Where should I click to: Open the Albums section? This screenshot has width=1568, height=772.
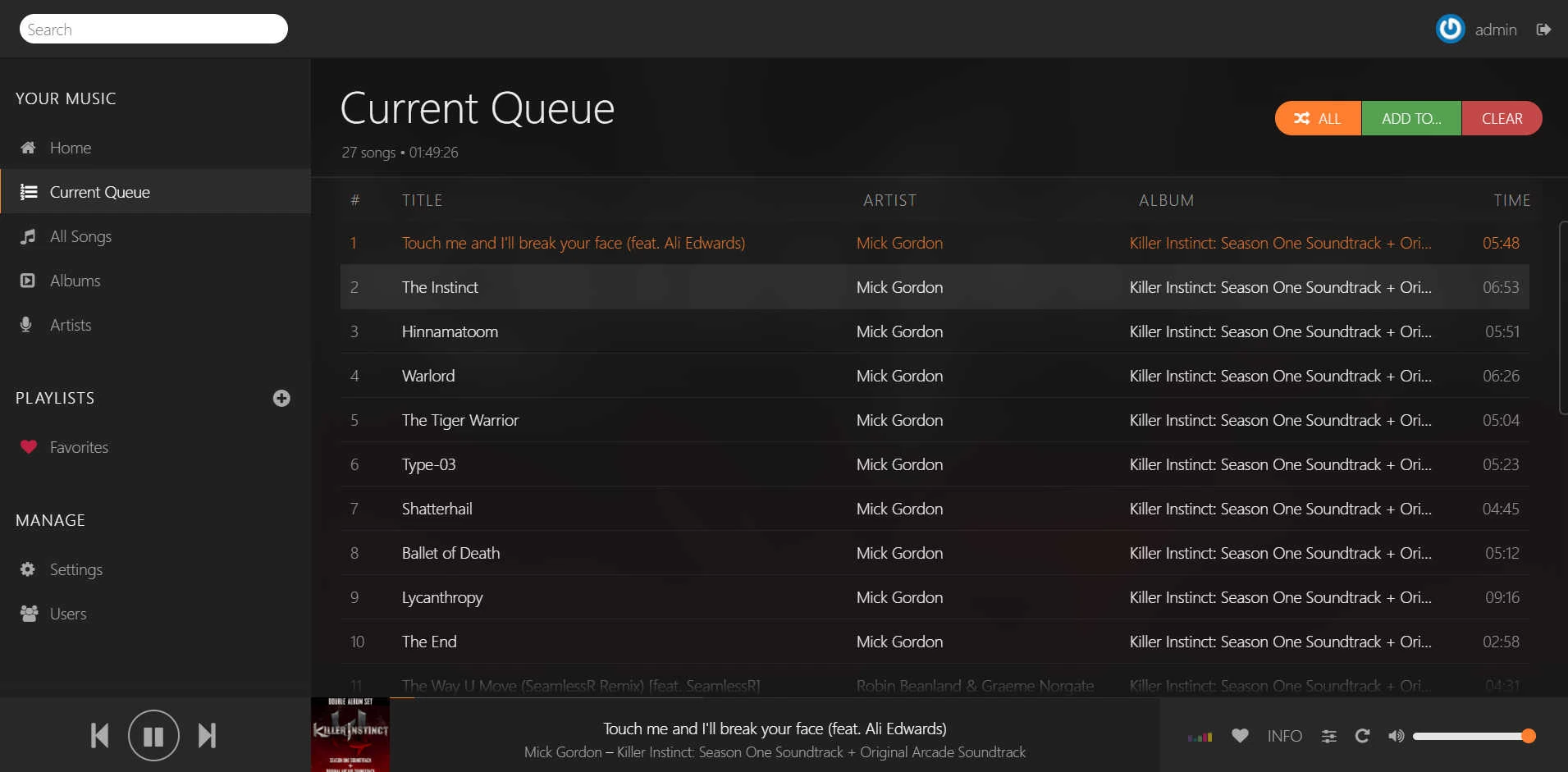(x=75, y=281)
